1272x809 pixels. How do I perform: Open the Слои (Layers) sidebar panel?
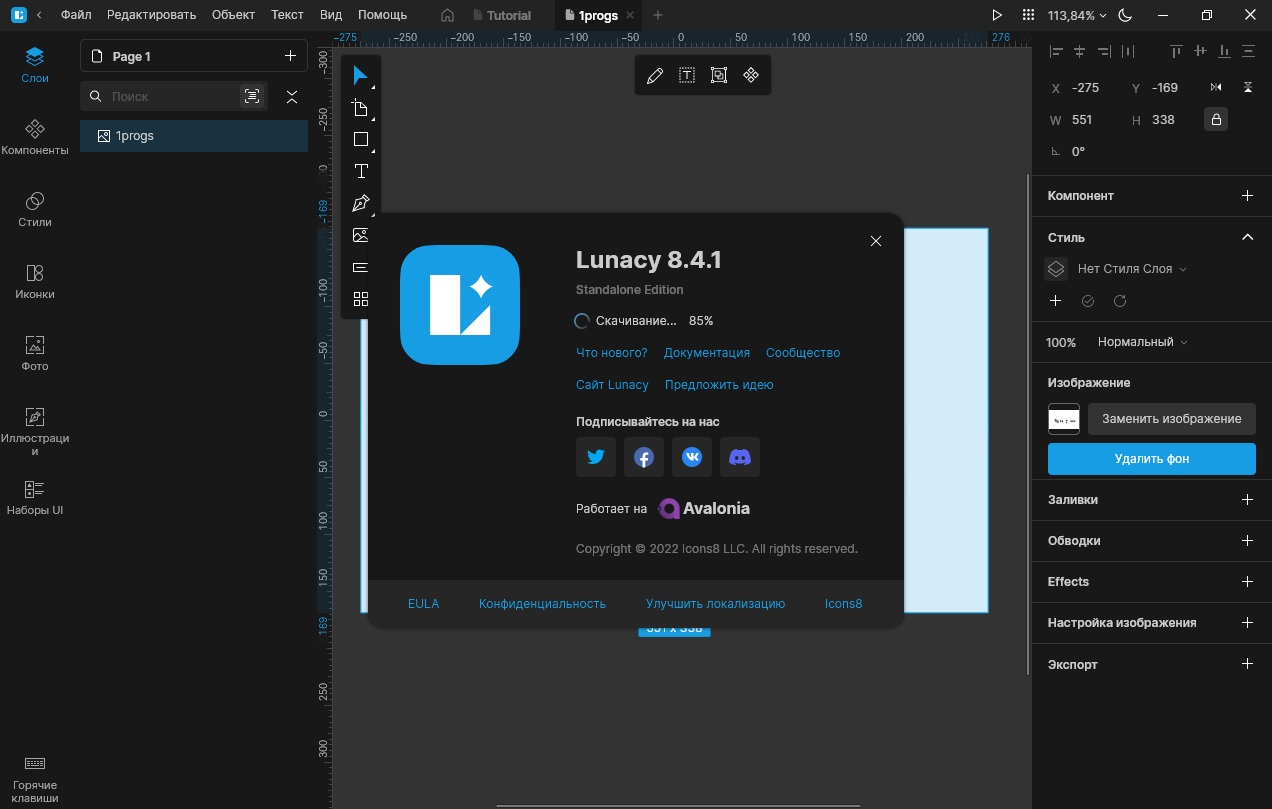tap(35, 64)
